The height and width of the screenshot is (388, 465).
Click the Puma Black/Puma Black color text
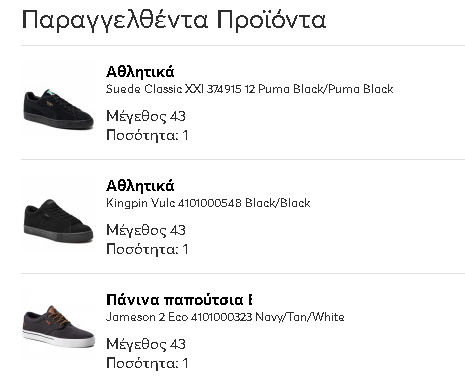(x=326, y=89)
